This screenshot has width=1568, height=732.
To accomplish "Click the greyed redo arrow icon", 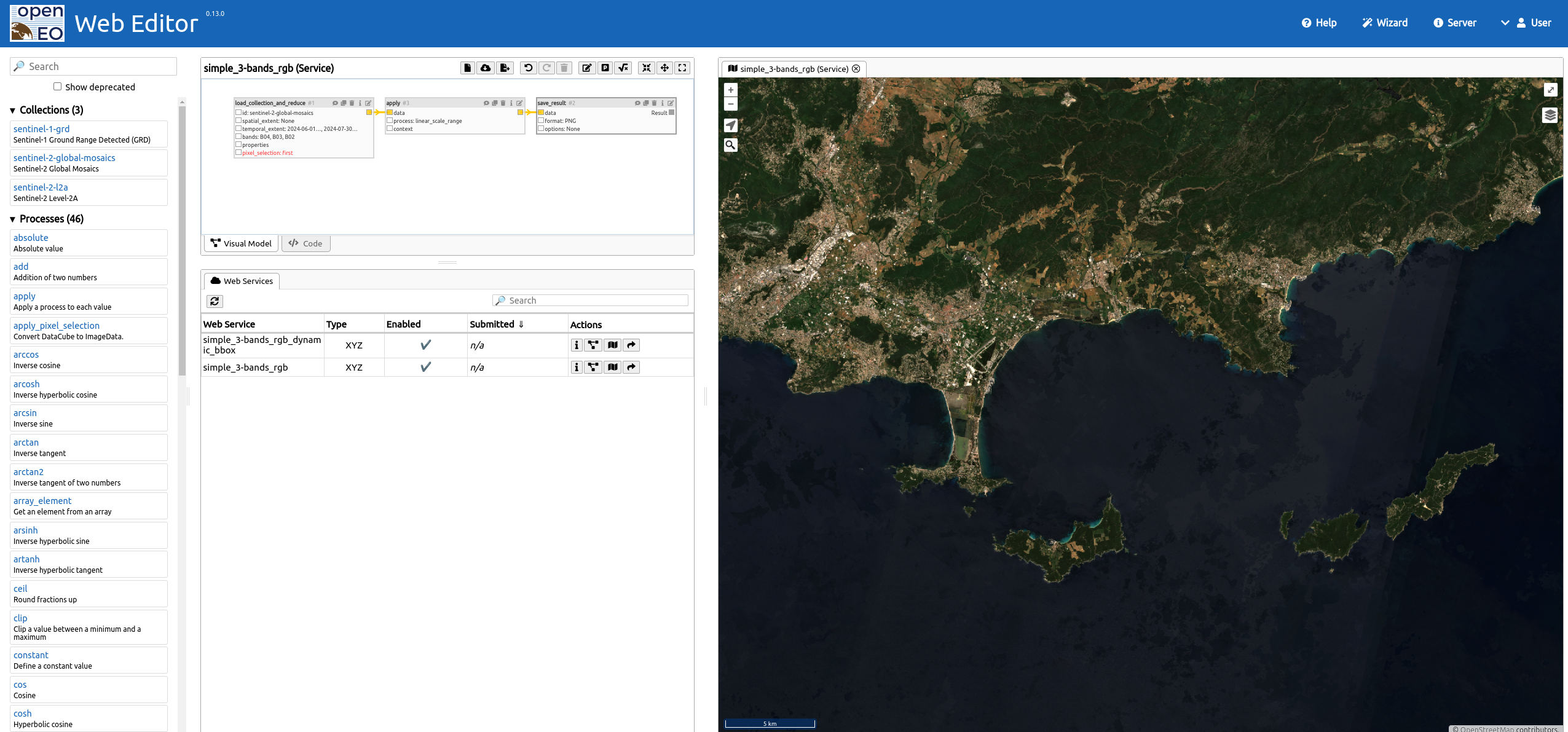I will 546,68.
